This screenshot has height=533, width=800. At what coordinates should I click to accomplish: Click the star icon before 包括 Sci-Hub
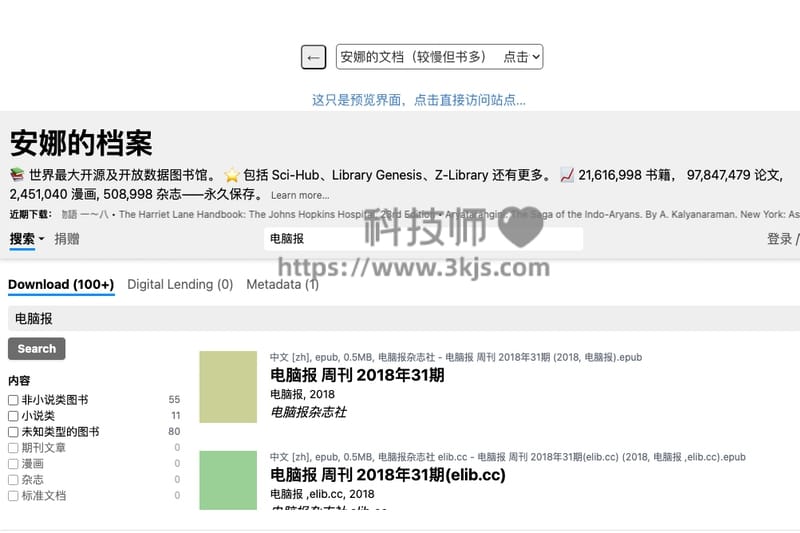click(x=232, y=175)
